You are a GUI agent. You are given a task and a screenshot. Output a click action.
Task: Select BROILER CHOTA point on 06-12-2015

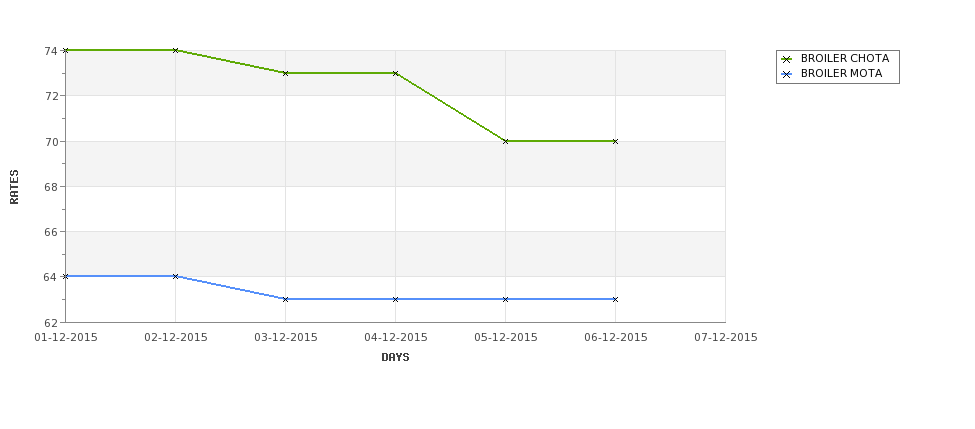click(616, 141)
